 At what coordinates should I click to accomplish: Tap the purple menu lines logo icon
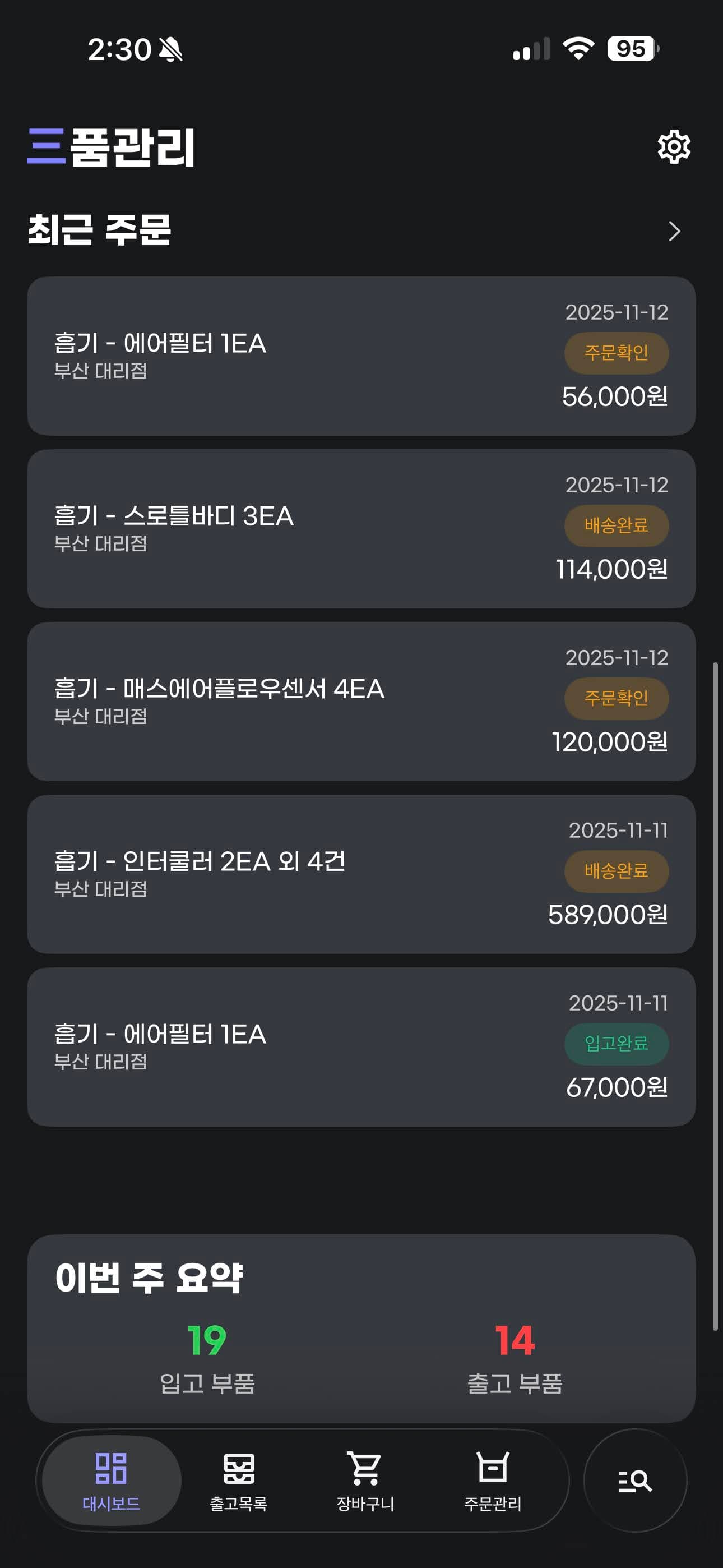47,147
